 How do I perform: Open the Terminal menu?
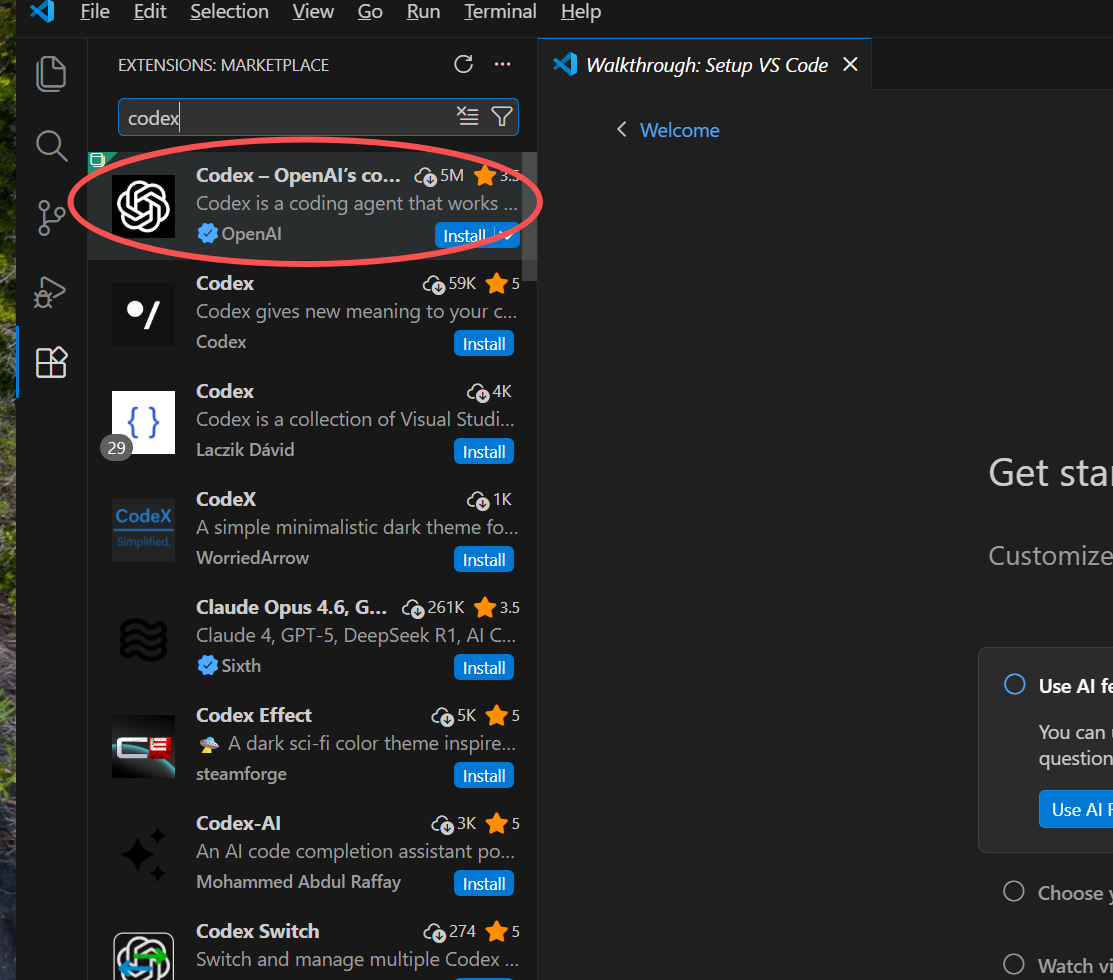pyautogui.click(x=500, y=11)
